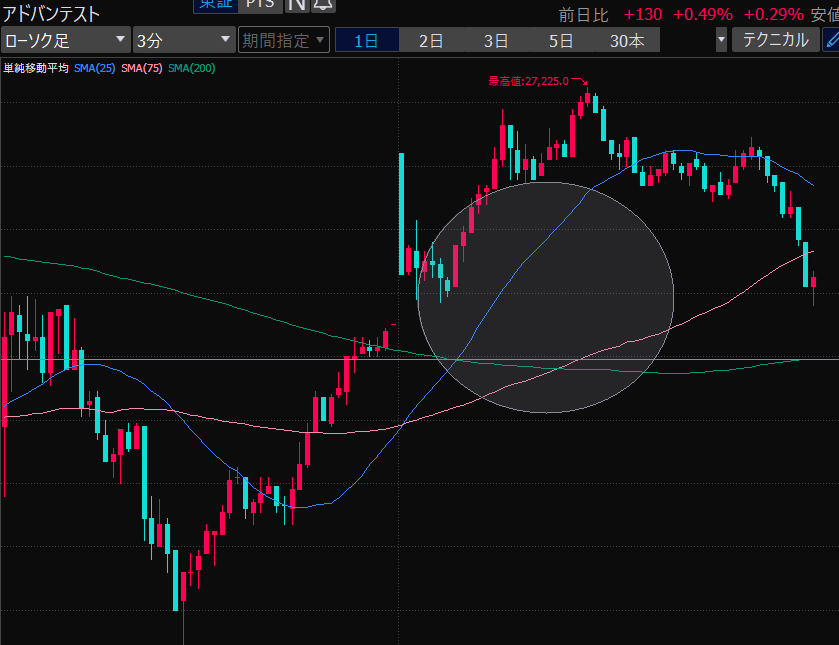This screenshot has width=839, height=645.
Task: Click the 最高値 27,225.0 high marker
Action: [528, 81]
